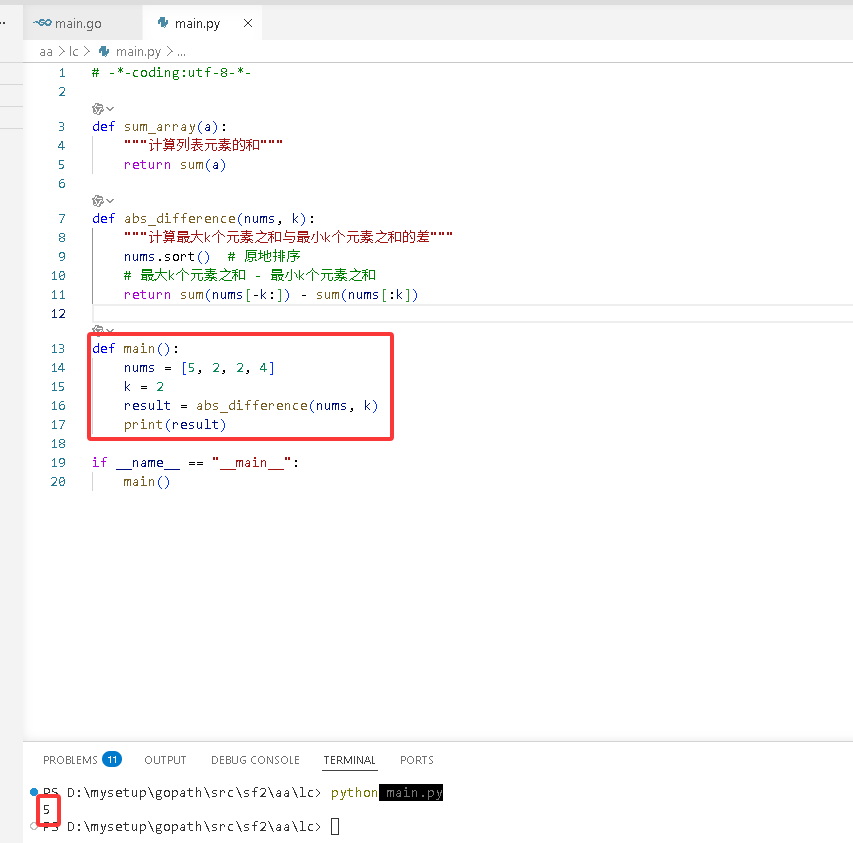This screenshot has height=843, width=853.
Task: Click the return statement on line 11
Action: coord(271,295)
